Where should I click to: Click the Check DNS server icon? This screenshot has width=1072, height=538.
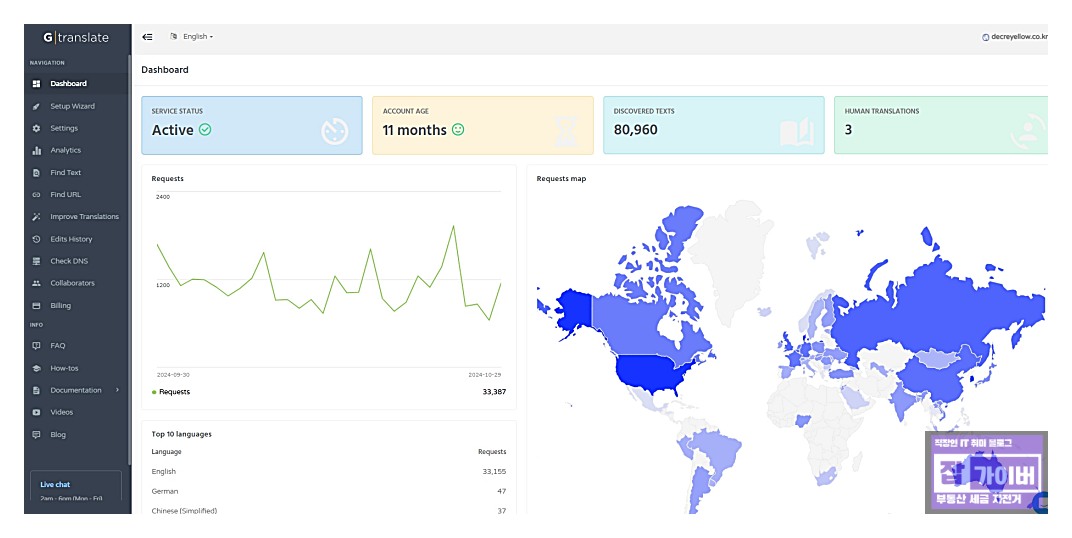tap(36, 261)
